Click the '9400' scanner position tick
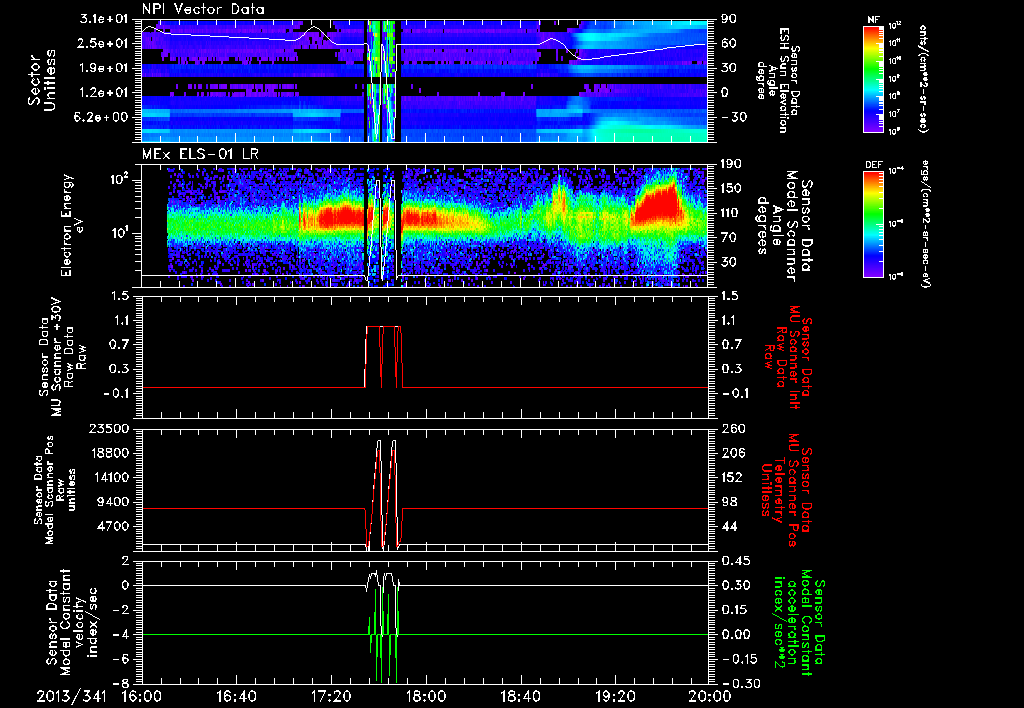The image size is (1024, 708). (x=112, y=502)
